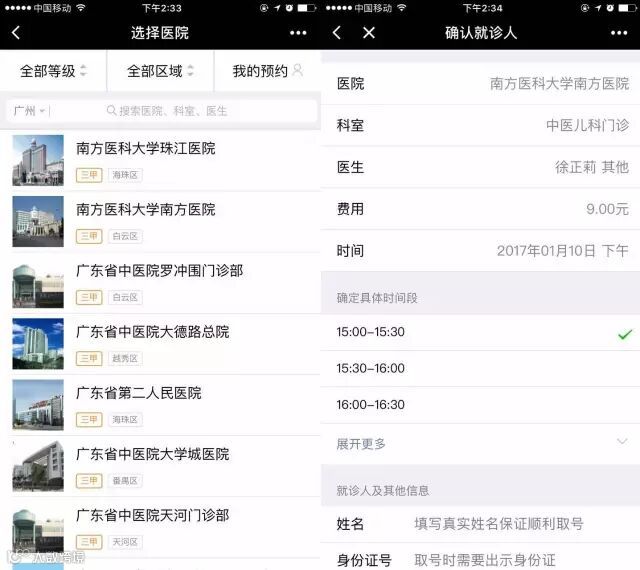Tap the 费用 row showing 9.00元
The image size is (640, 570).
click(480, 209)
